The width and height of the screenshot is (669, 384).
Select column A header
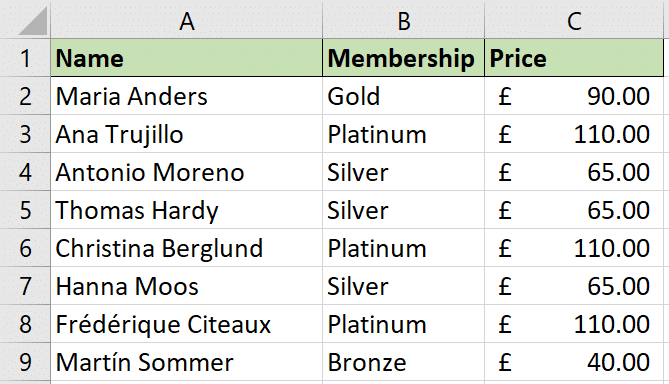[x=186, y=20]
